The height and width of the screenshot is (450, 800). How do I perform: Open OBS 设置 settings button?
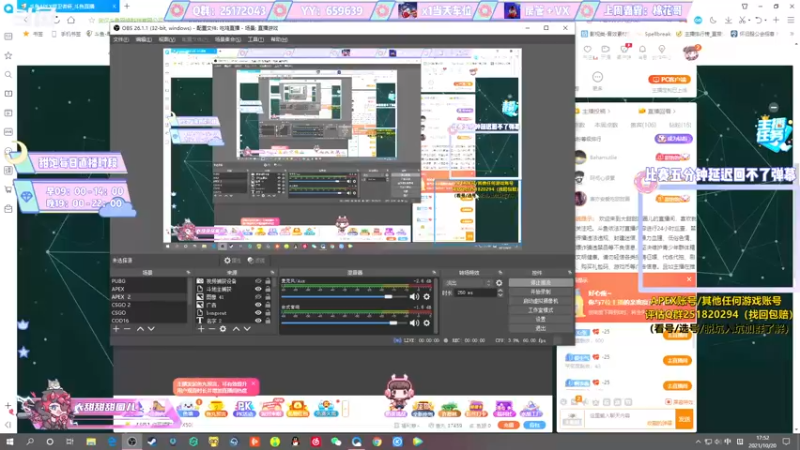point(540,319)
